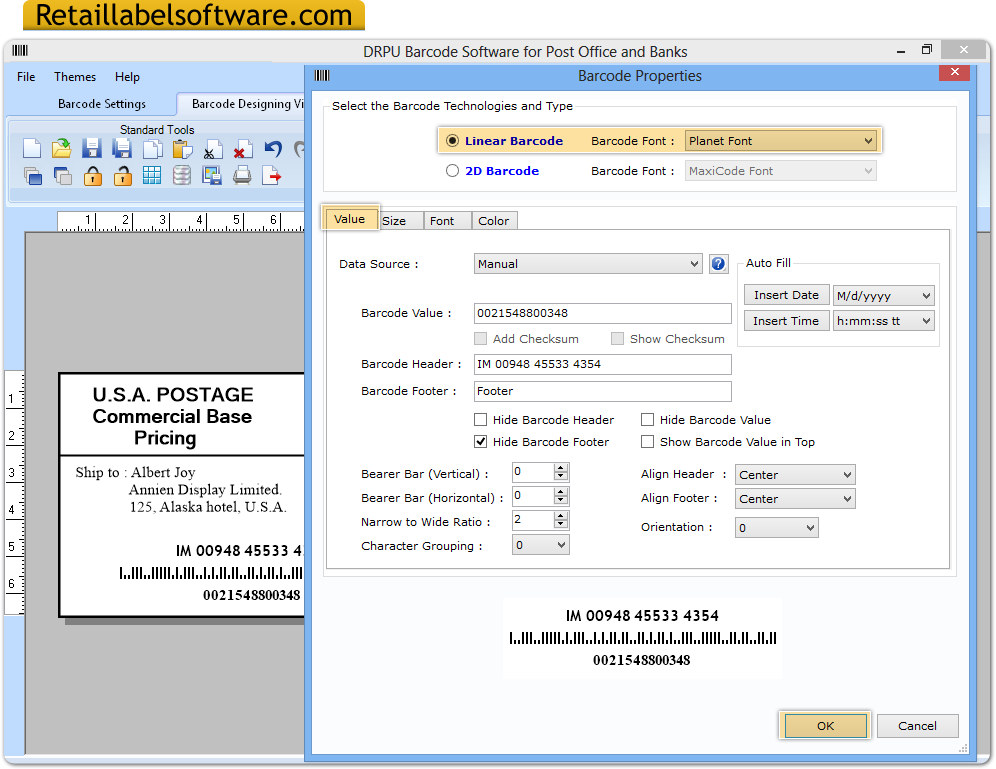The height and width of the screenshot is (769, 996).
Task: Confirm settings with OK
Action: coord(824,726)
